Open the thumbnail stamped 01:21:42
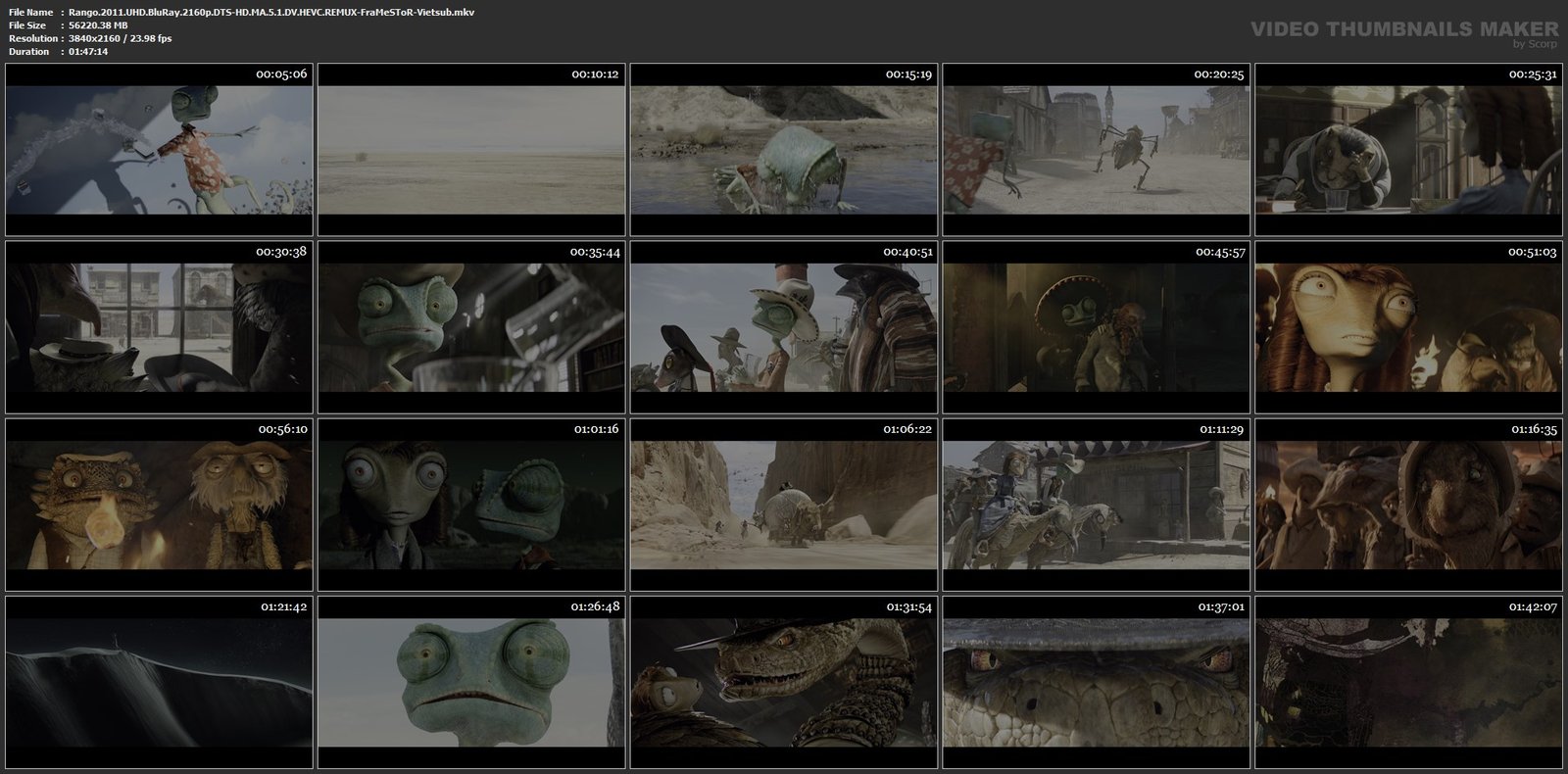1568x774 pixels. tap(159, 682)
